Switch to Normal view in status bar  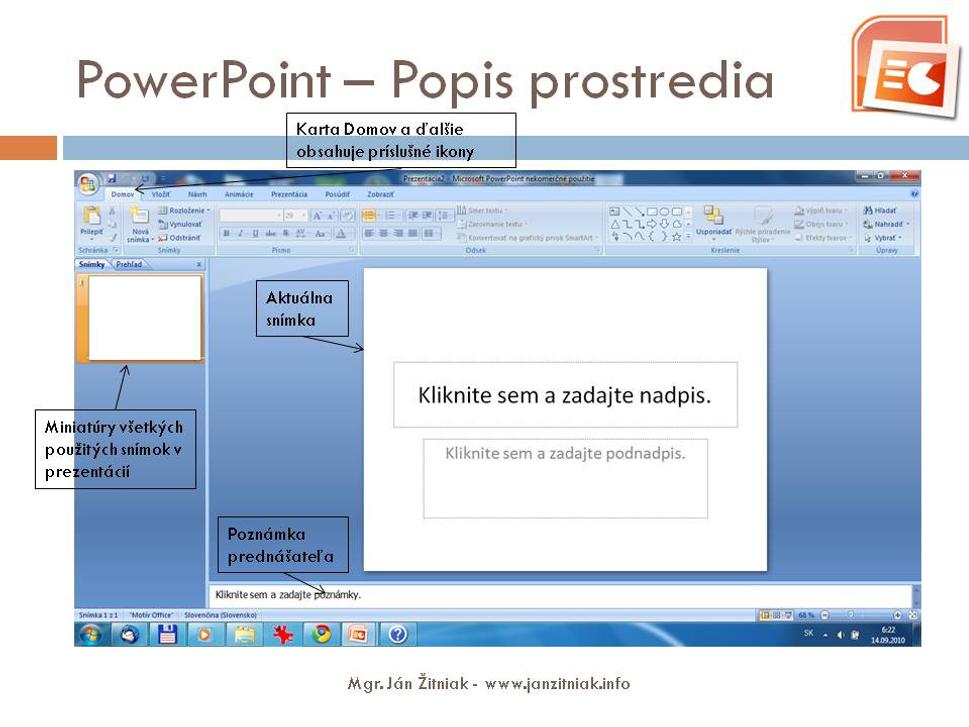click(765, 615)
